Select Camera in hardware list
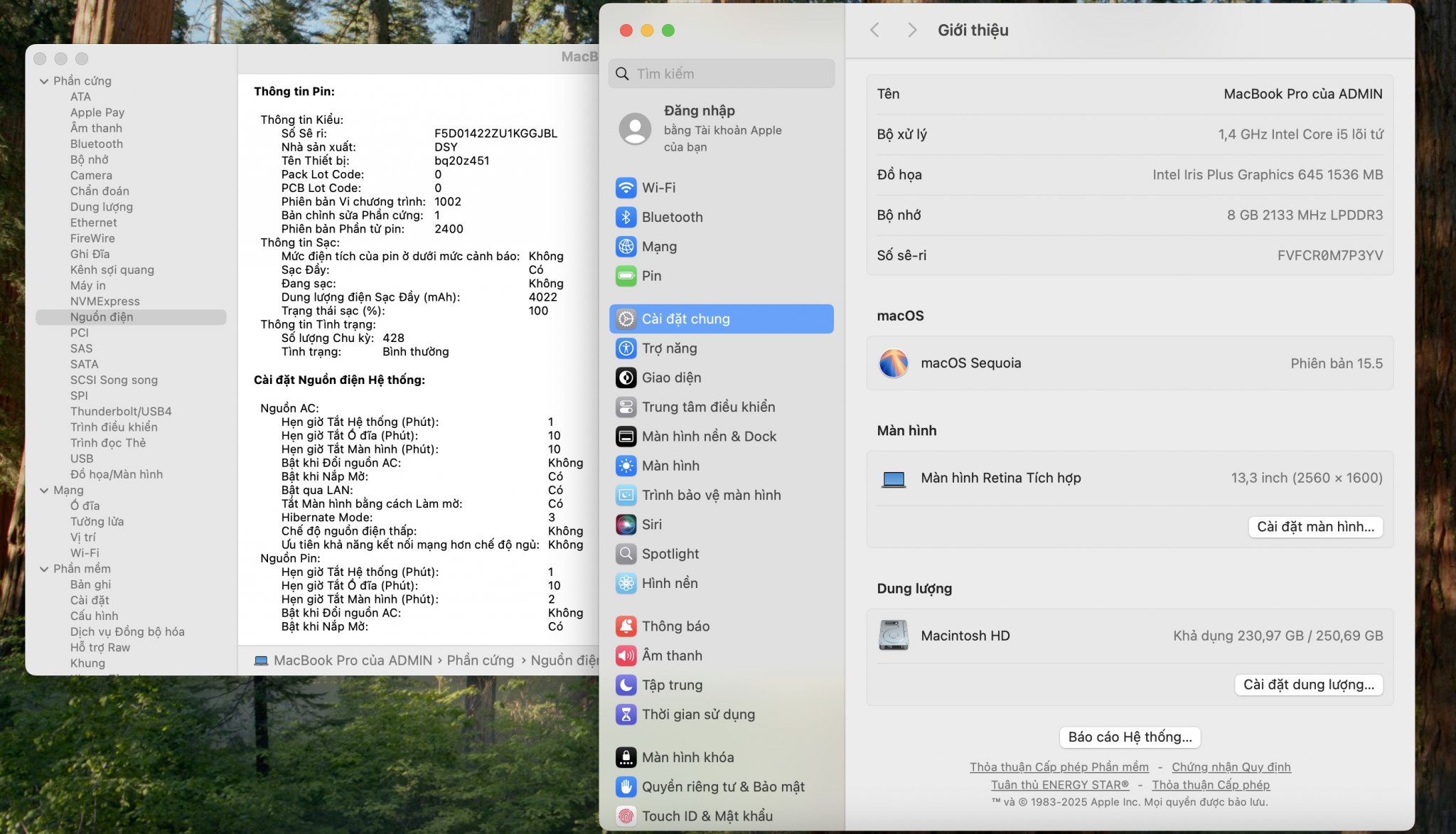This screenshot has height=834, width=1456. coord(91,176)
